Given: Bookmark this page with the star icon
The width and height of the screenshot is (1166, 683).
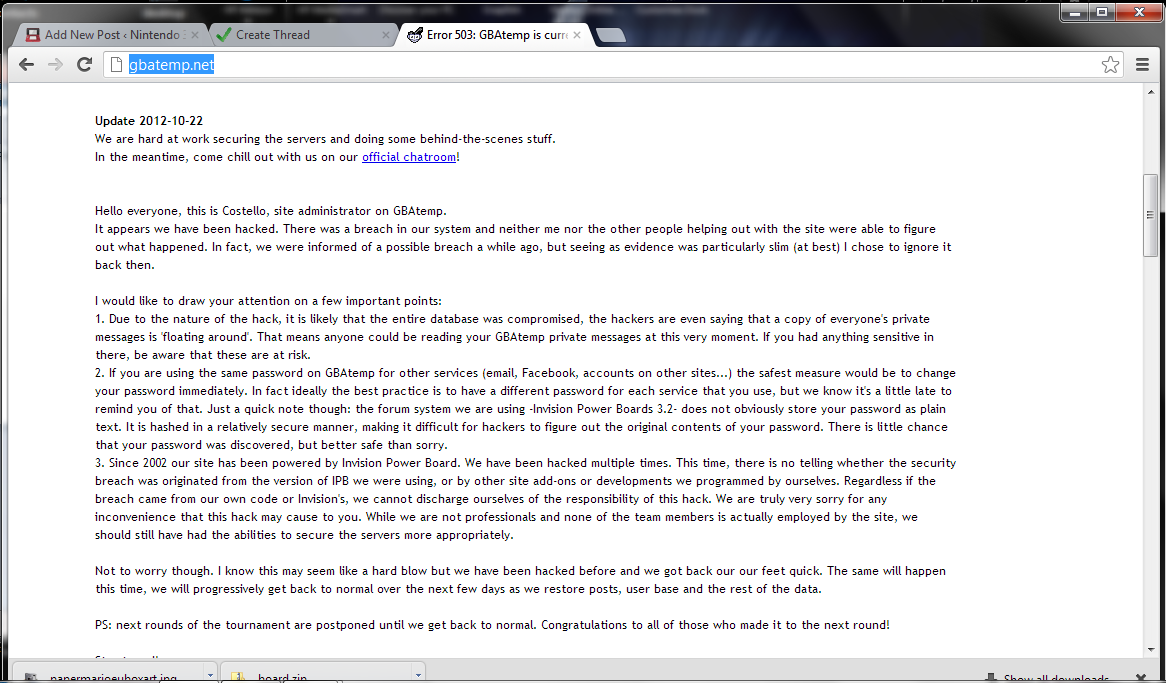Looking at the screenshot, I should tap(1110, 65).
